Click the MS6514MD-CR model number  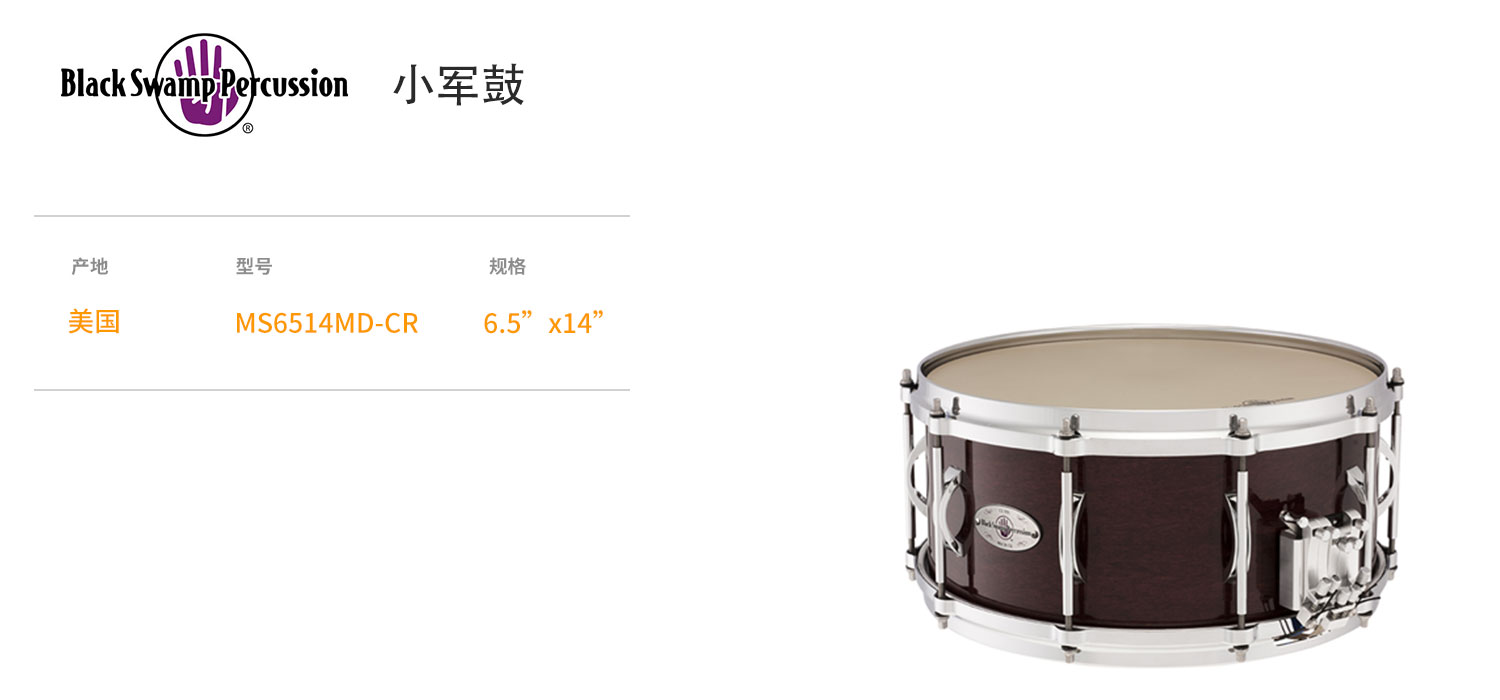coord(326,323)
